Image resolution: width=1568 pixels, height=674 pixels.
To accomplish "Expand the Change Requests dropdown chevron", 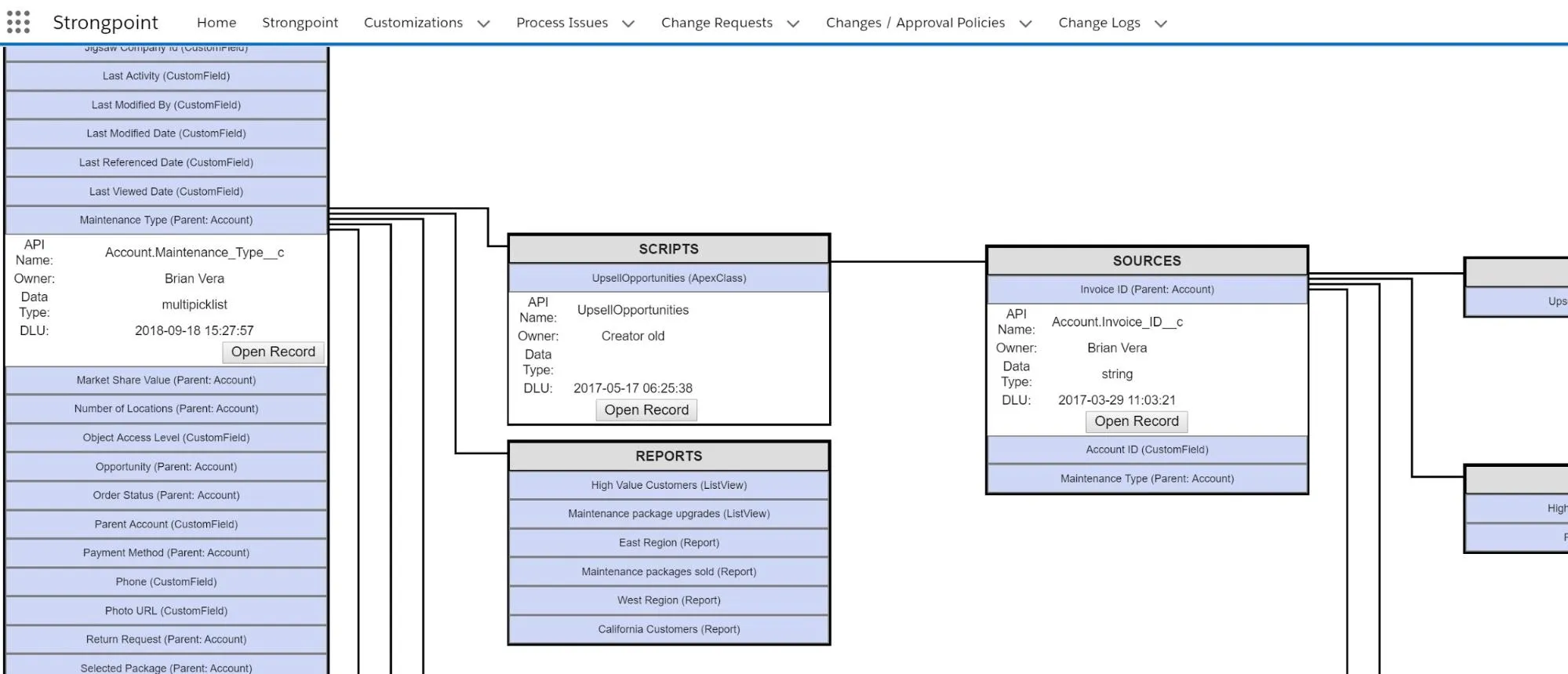I will click(x=793, y=24).
